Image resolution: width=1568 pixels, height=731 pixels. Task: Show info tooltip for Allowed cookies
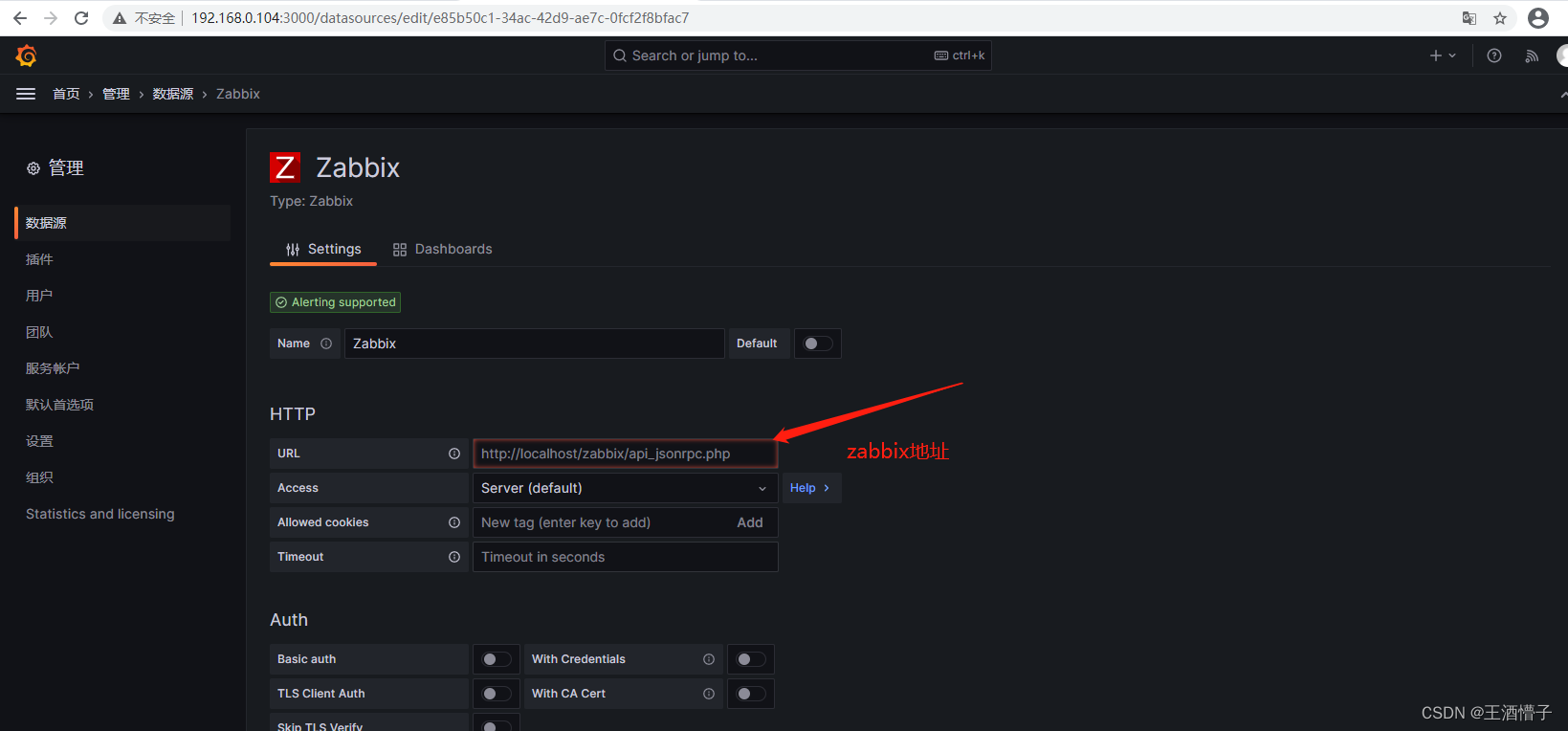click(x=454, y=522)
